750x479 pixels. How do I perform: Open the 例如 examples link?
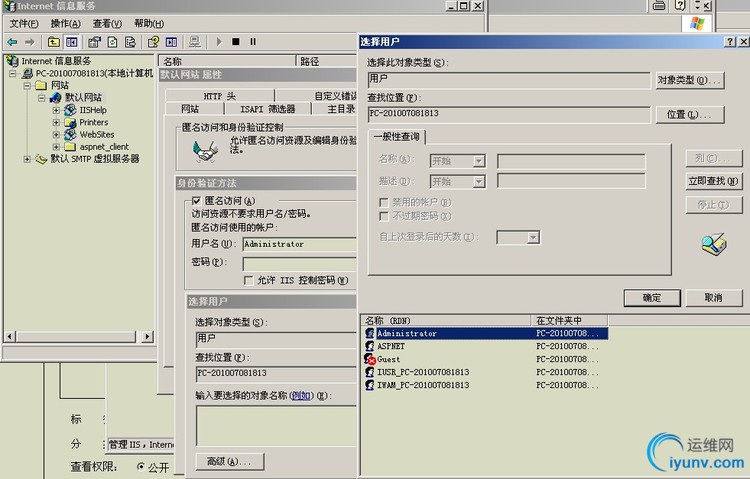(x=301, y=395)
